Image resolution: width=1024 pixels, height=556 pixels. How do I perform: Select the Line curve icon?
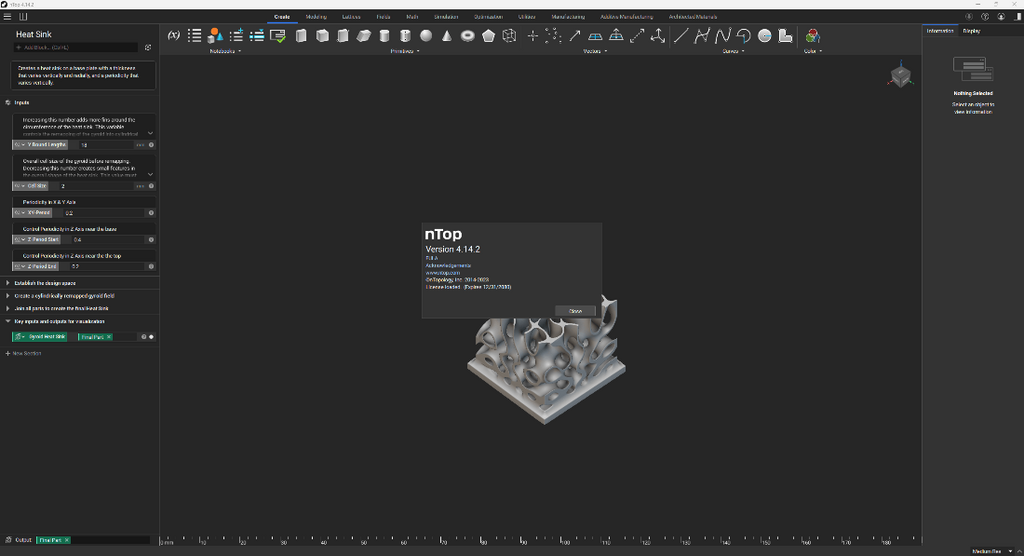(x=680, y=35)
